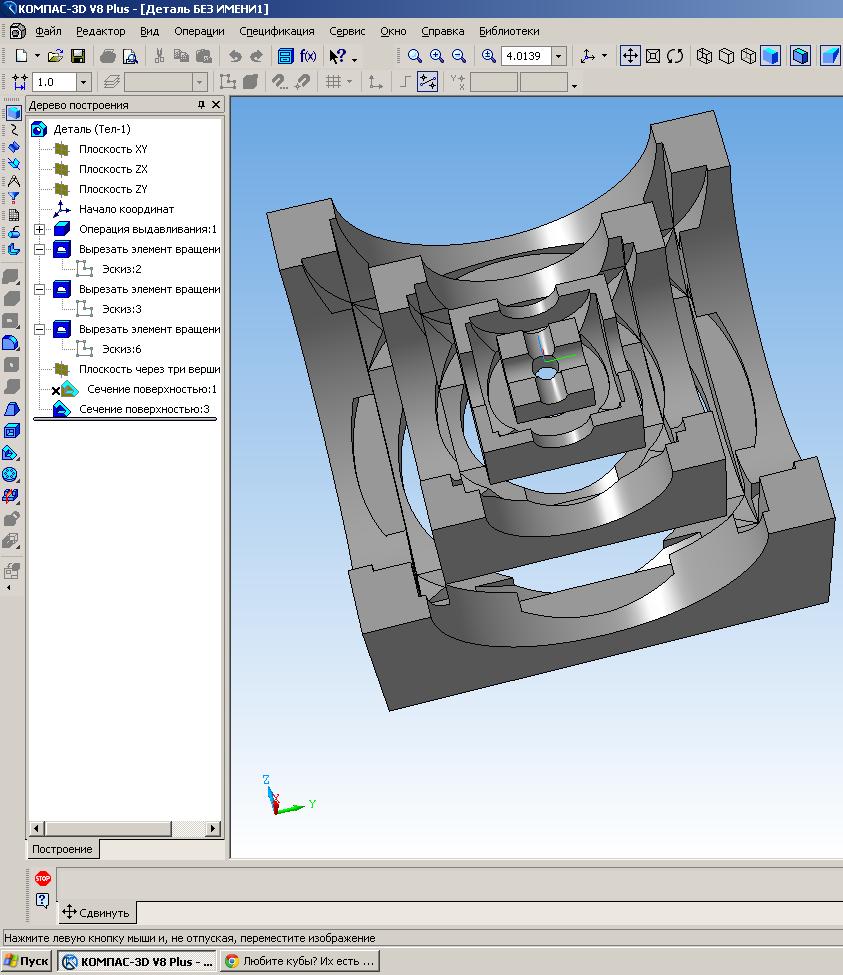Screen dimensions: 843x975
Task: Open the zoom scale 4.0139 dropdown
Action: (x=559, y=56)
